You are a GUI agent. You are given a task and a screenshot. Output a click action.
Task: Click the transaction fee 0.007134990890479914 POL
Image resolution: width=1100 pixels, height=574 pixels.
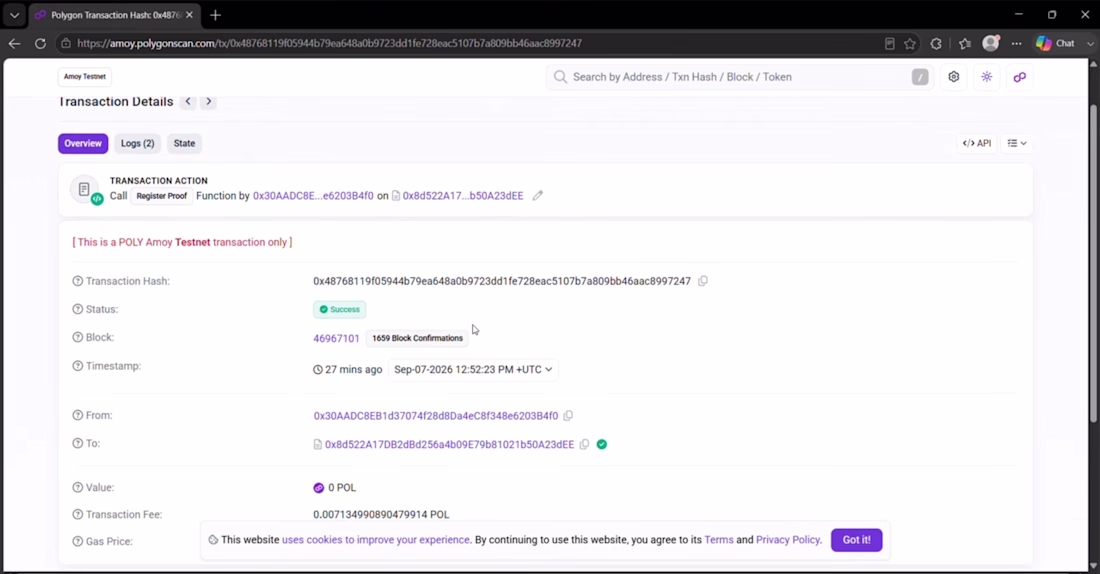(381, 514)
